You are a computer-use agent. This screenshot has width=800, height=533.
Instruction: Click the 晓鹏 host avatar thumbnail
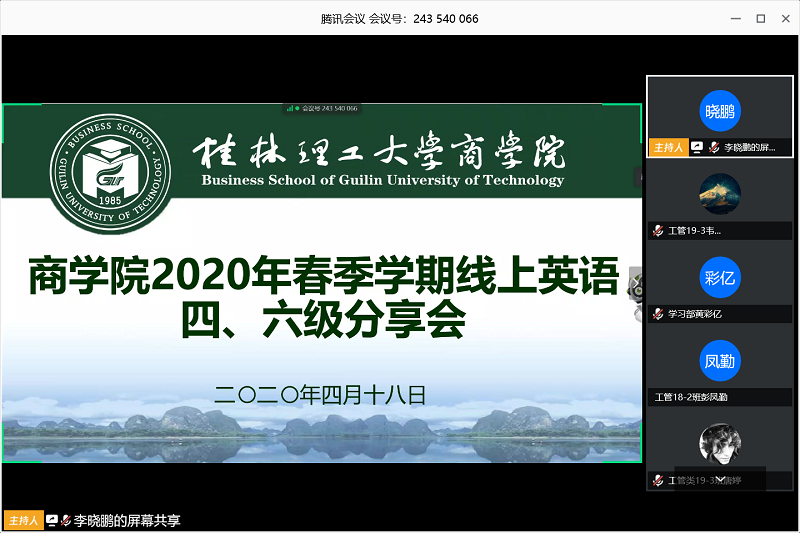coord(720,111)
